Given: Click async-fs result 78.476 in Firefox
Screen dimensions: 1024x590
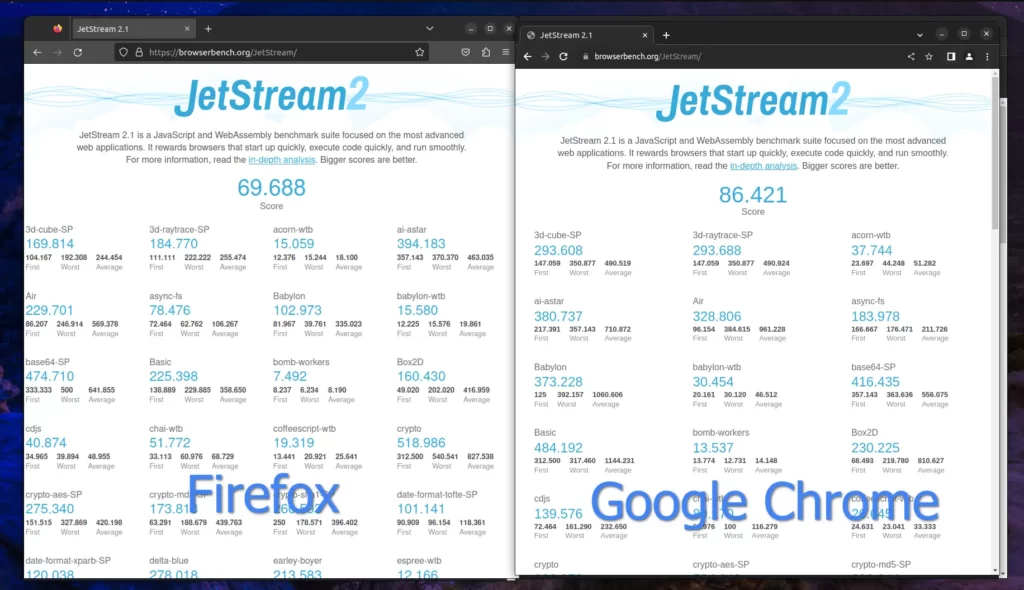Looking at the screenshot, I should pyautogui.click(x=170, y=310).
